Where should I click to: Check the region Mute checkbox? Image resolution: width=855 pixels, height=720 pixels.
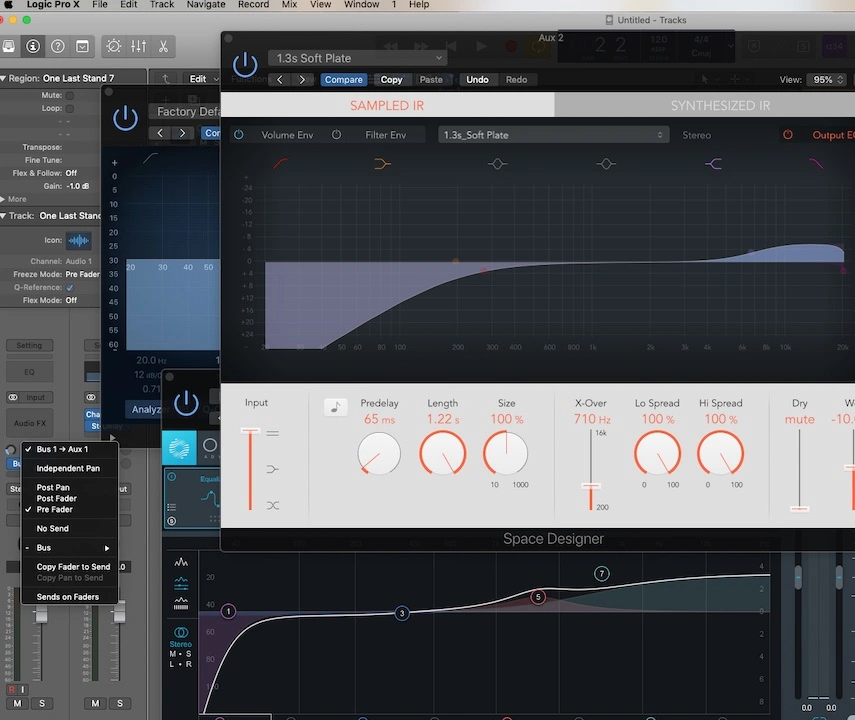[x=70, y=95]
